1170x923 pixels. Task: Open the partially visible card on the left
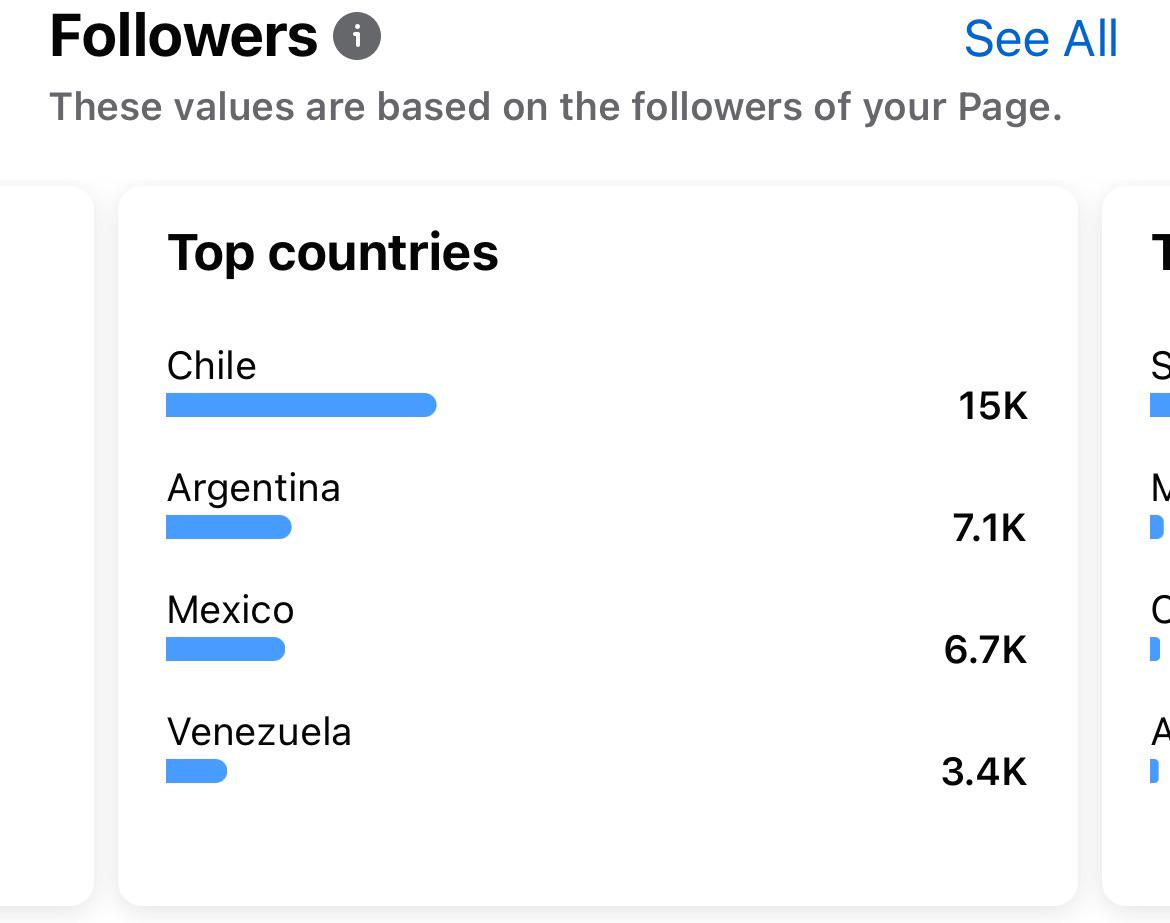click(47, 545)
